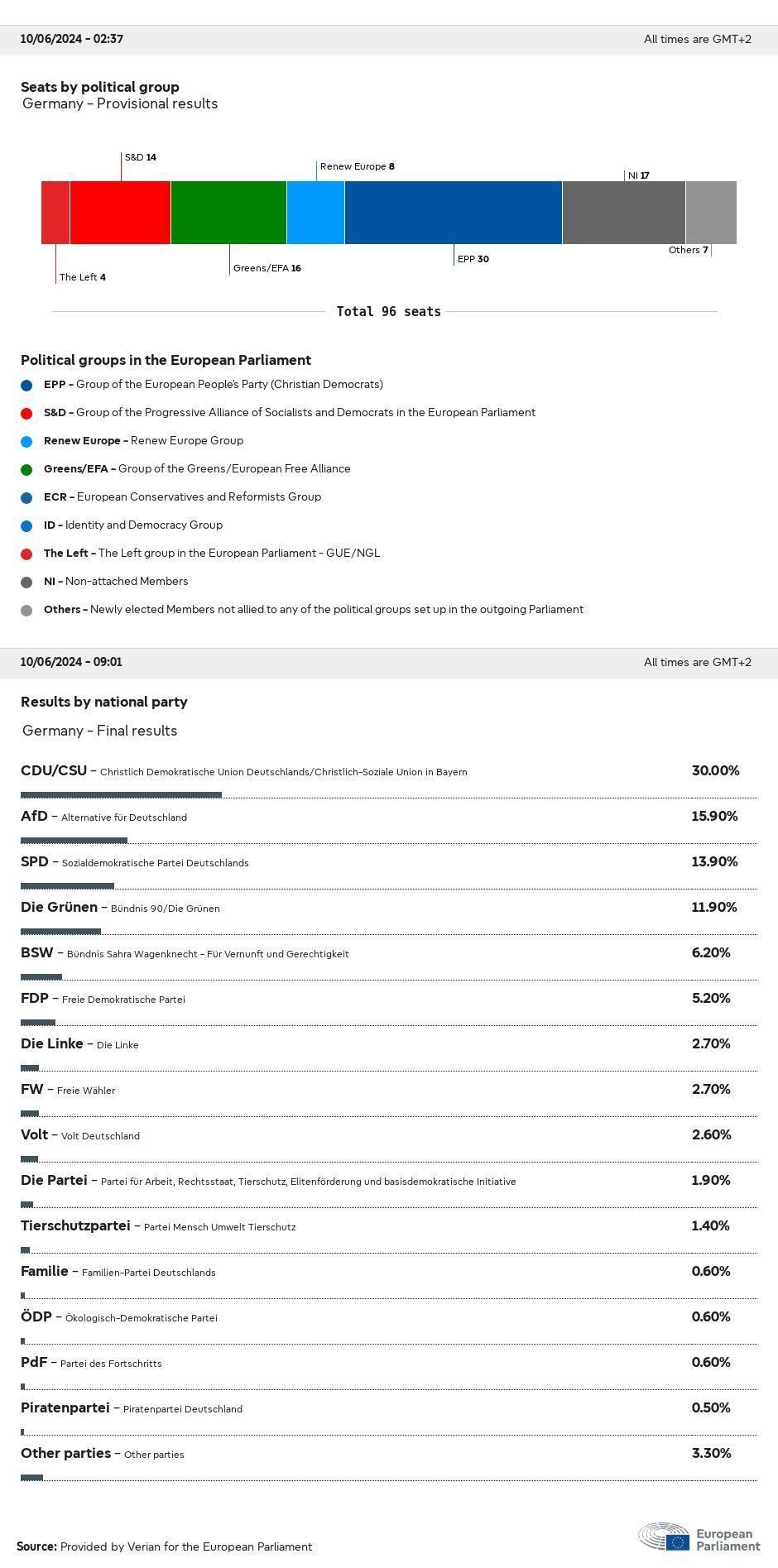This screenshot has height=1568, width=778.
Task: Click the Renew Europe light-blue bar segment
Action: coord(315,213)
